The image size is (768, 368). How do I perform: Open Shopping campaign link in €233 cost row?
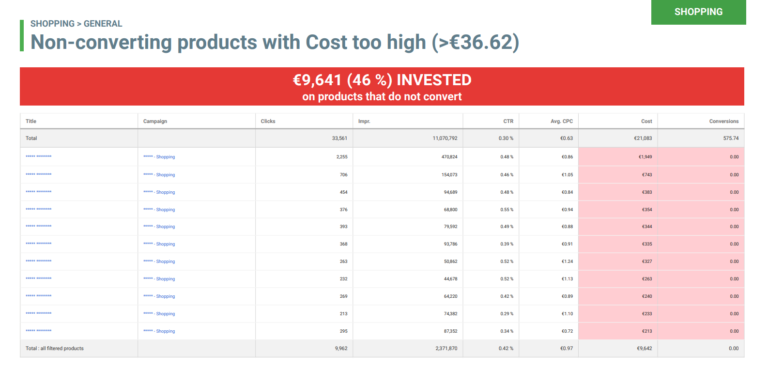159,314
